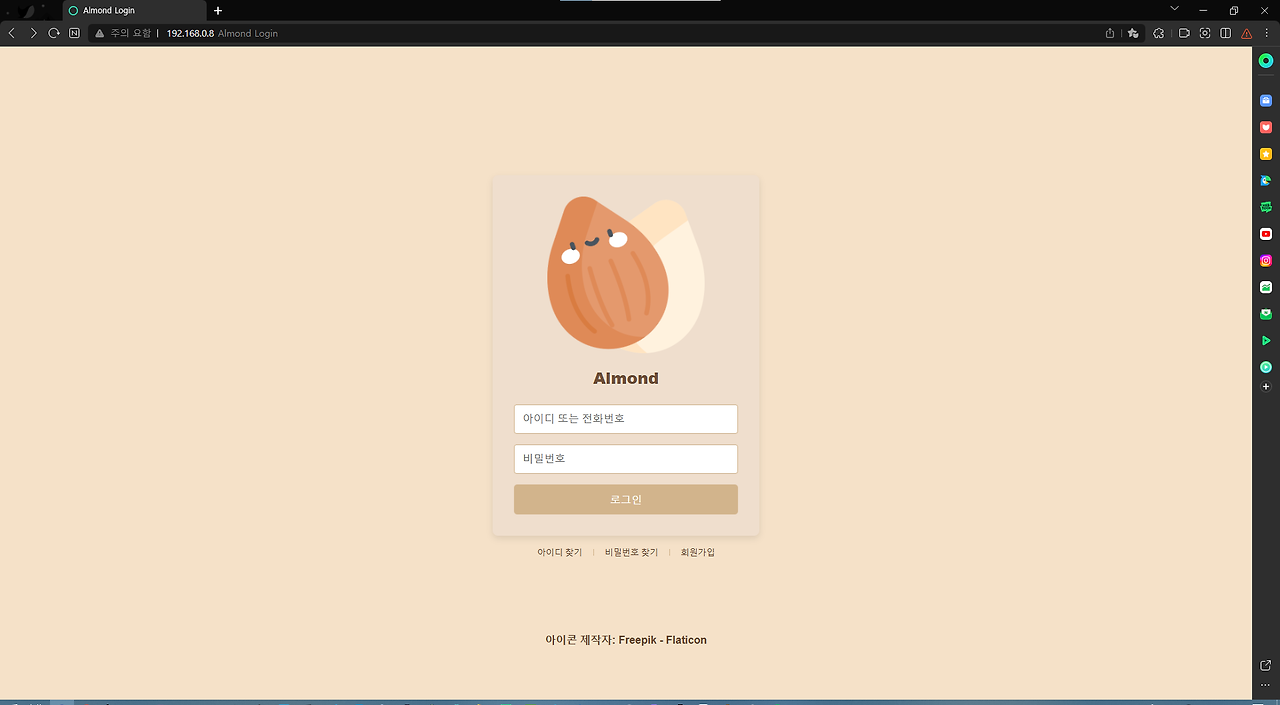
Task: Switch to the Almond Login tab
Action: pyautogui.click(x=135, y=10)
